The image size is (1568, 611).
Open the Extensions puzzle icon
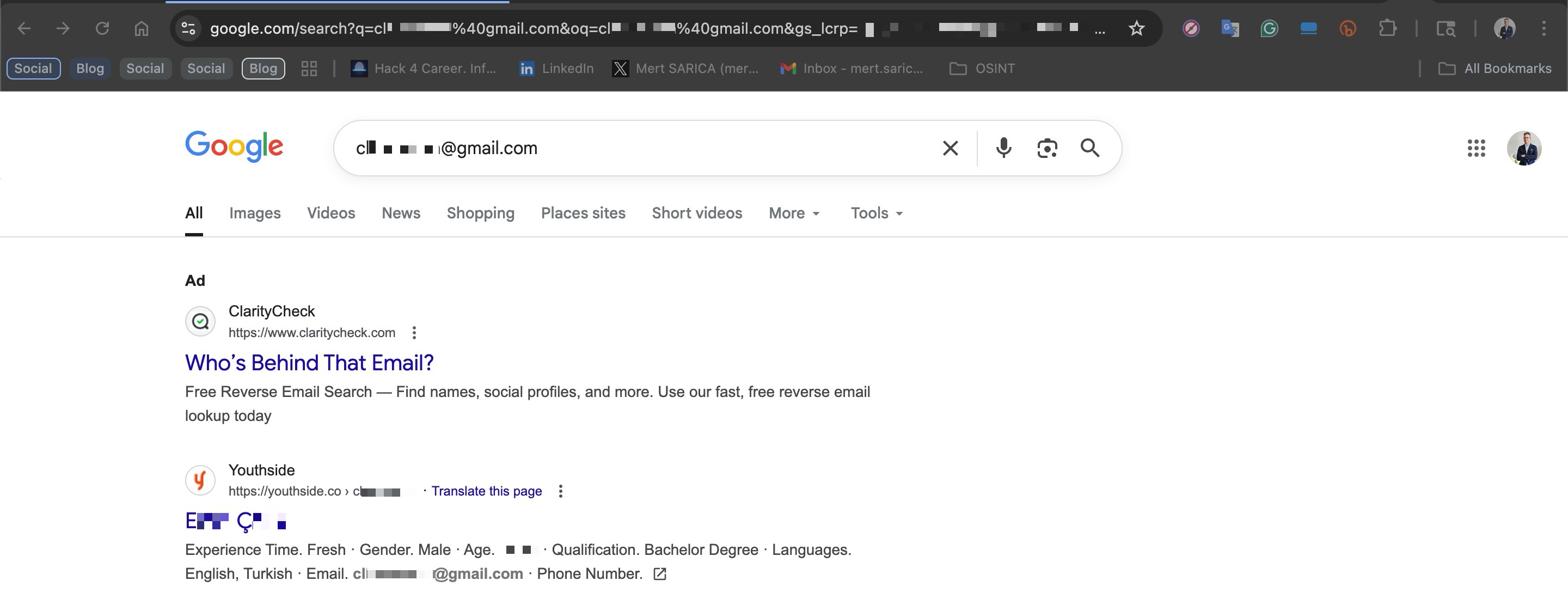point(1387,28)
